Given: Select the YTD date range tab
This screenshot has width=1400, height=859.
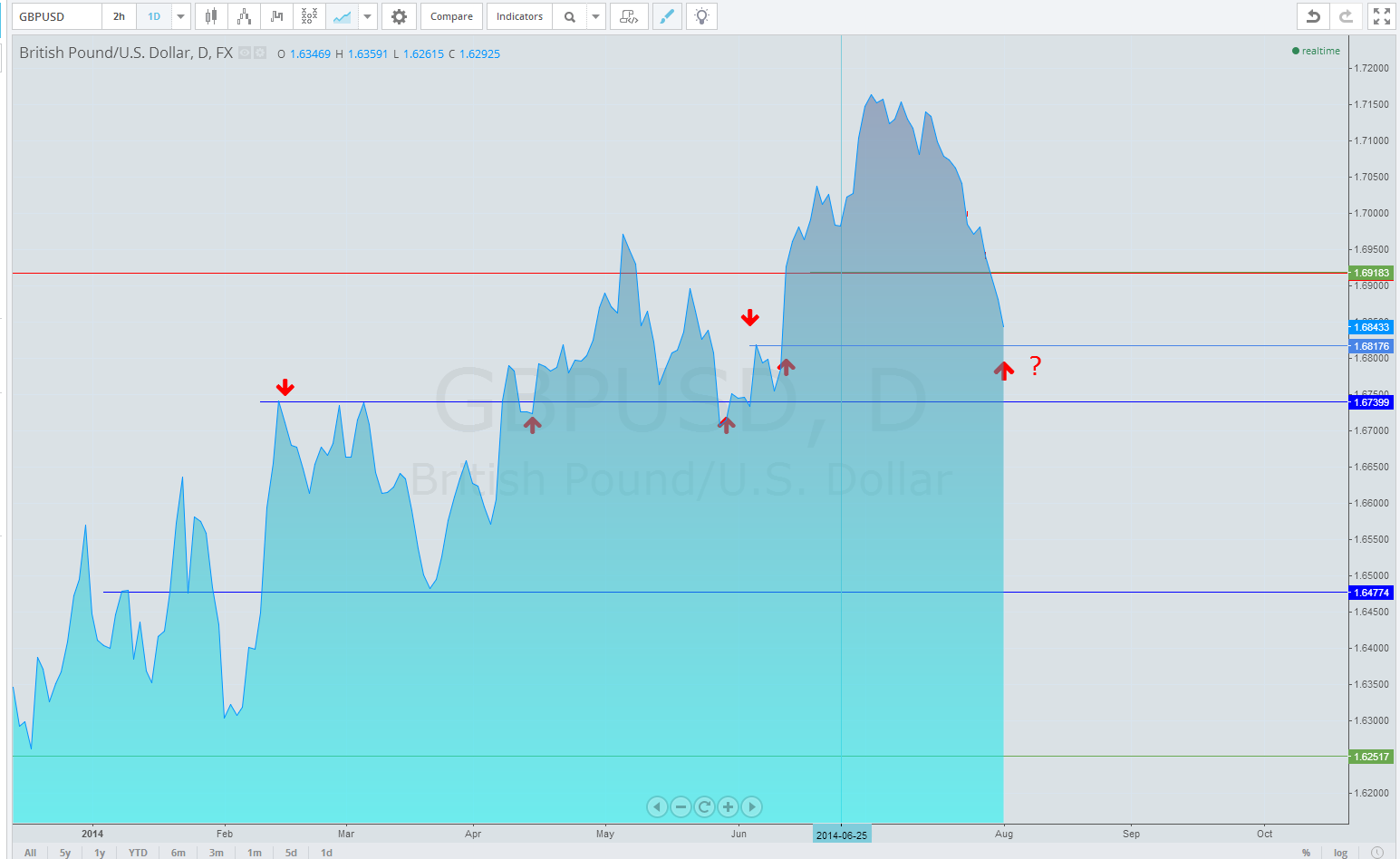Looking at the screenshot, I should point(138,853).
